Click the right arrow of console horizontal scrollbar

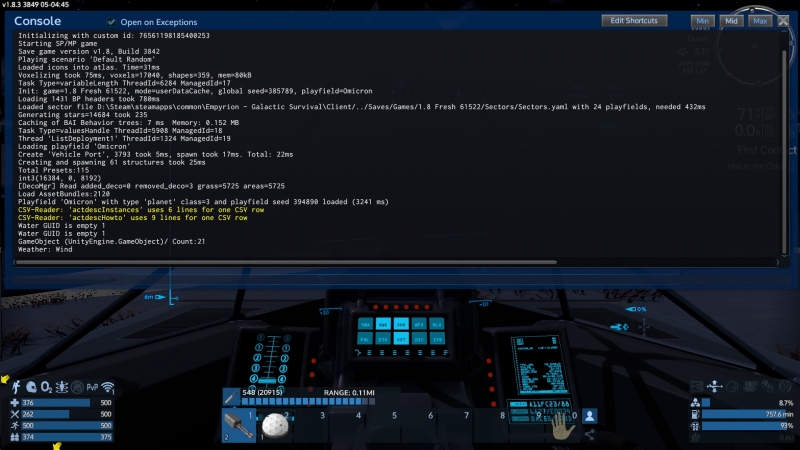pyautogui.click(x=778, y=262)
